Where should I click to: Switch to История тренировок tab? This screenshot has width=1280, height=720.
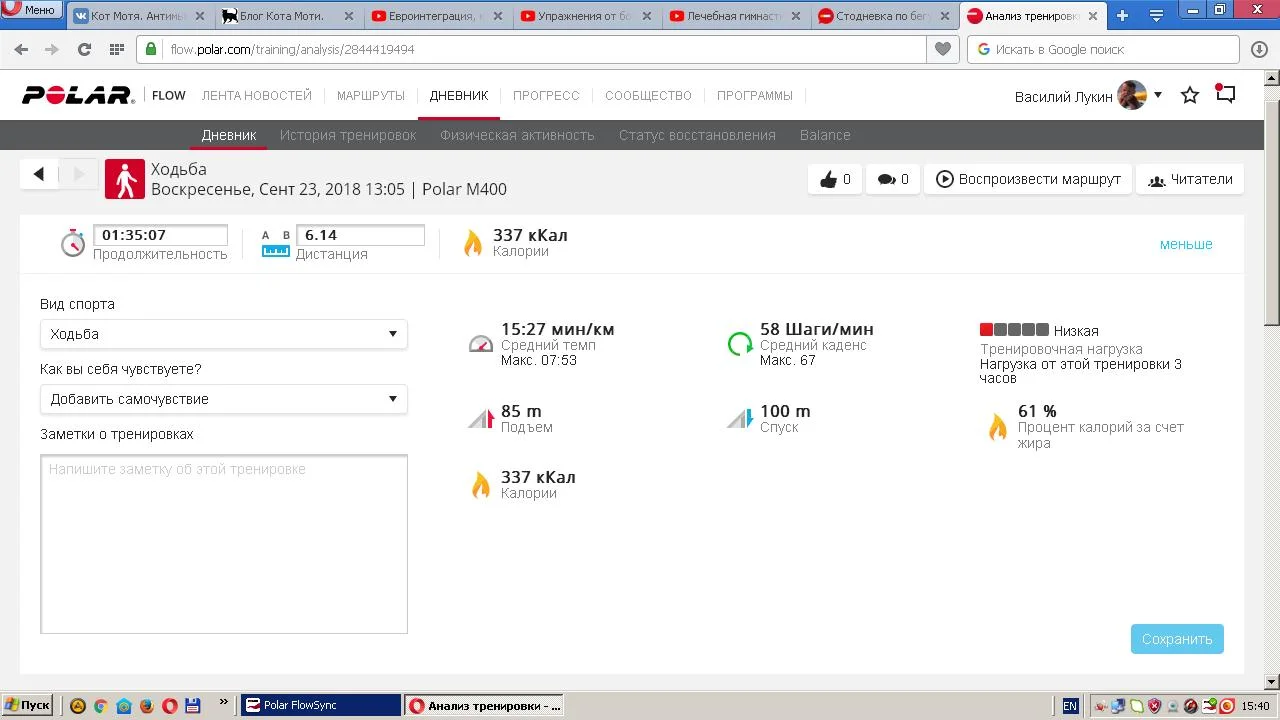(x=348, y=135)
